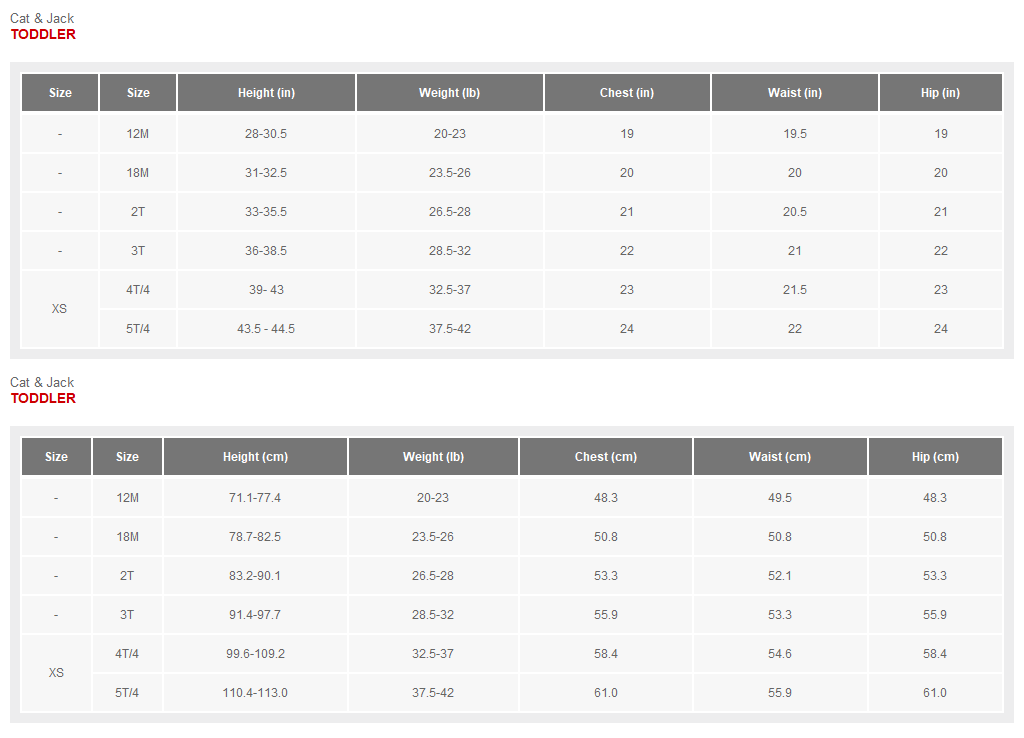
Task: Select the 21.5 waist cell
Action: [x=794, y=290]
